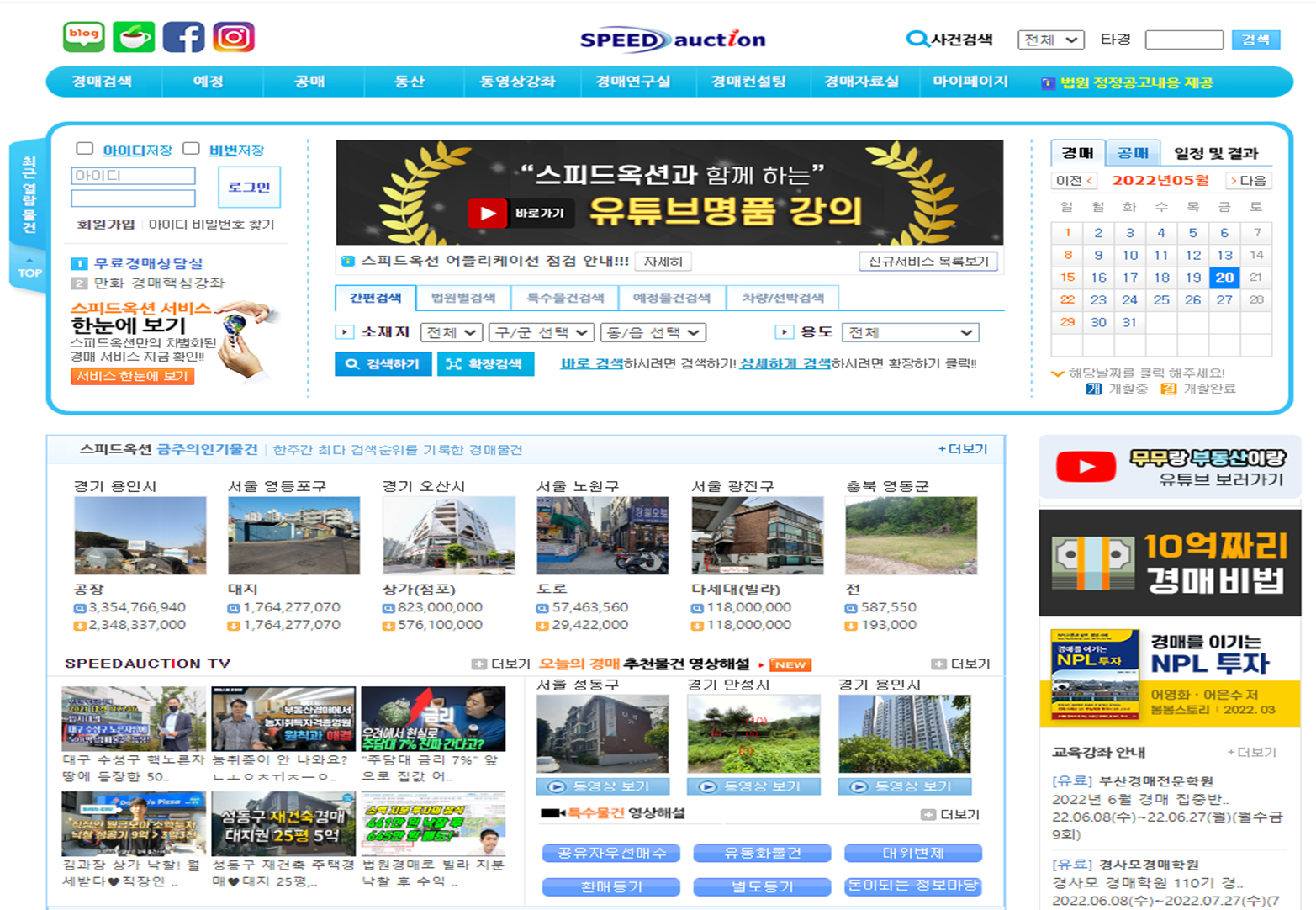Click the 로그인 button
1316x910 pixels.
[x=249, y=187]
